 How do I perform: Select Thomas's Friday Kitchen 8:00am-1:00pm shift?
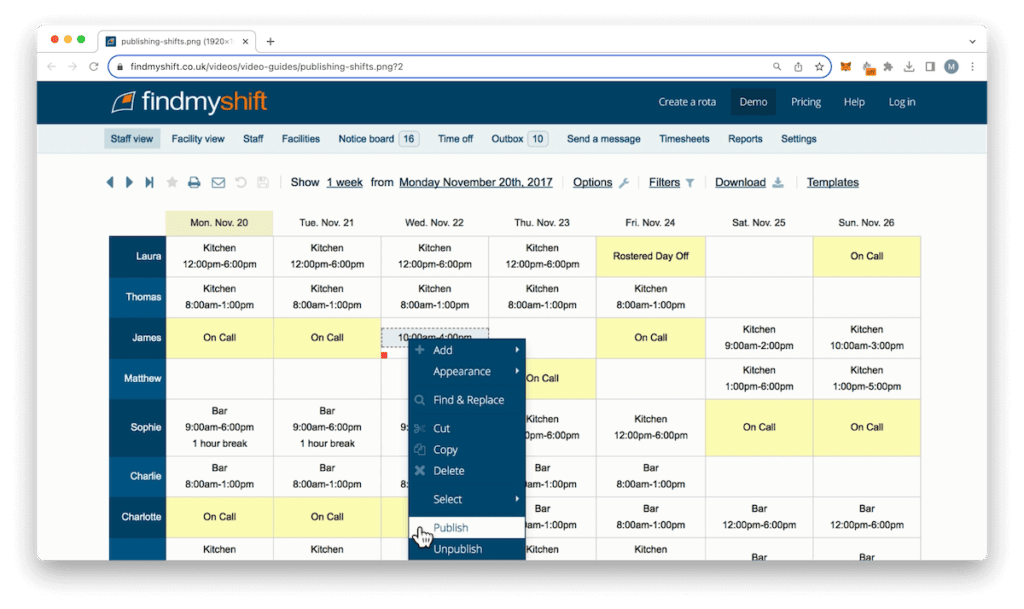coord(650,296)
